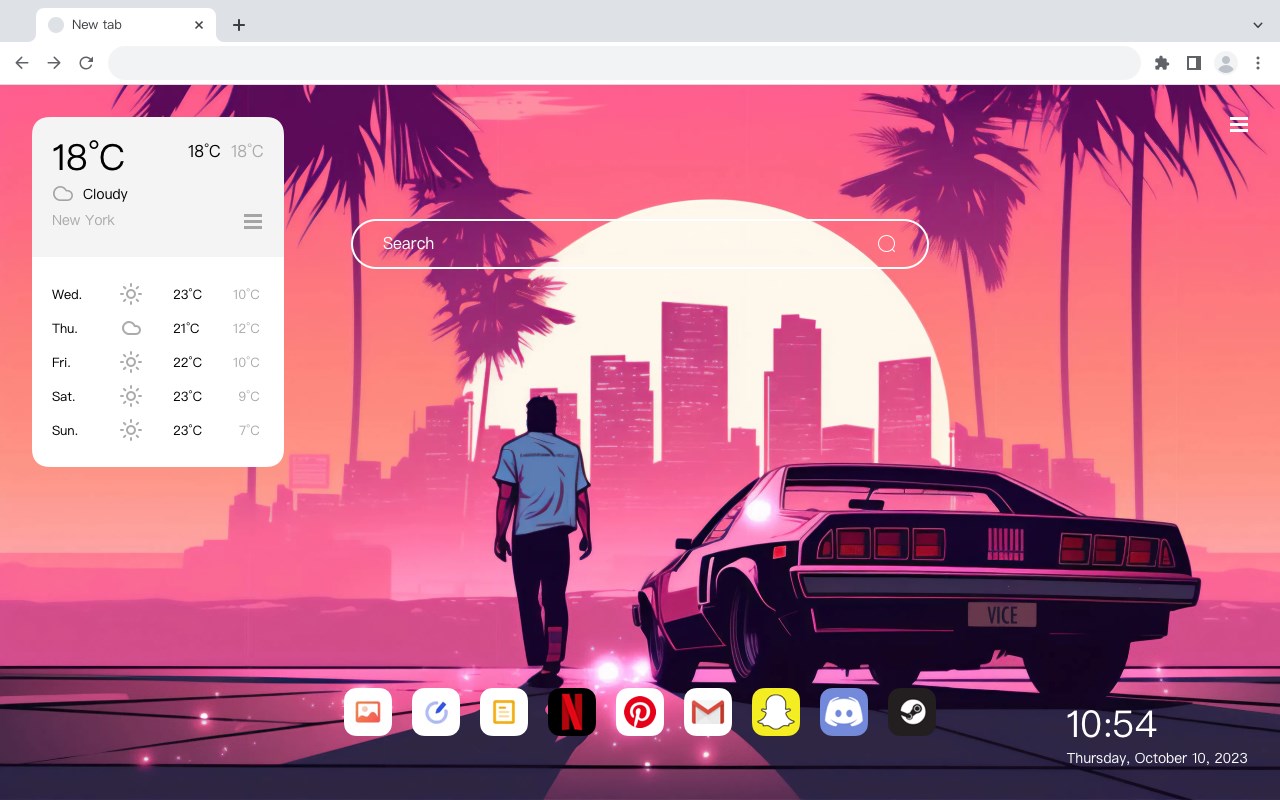
Task: Click Friday's 22°C high temperature
Action: point(187,362)
